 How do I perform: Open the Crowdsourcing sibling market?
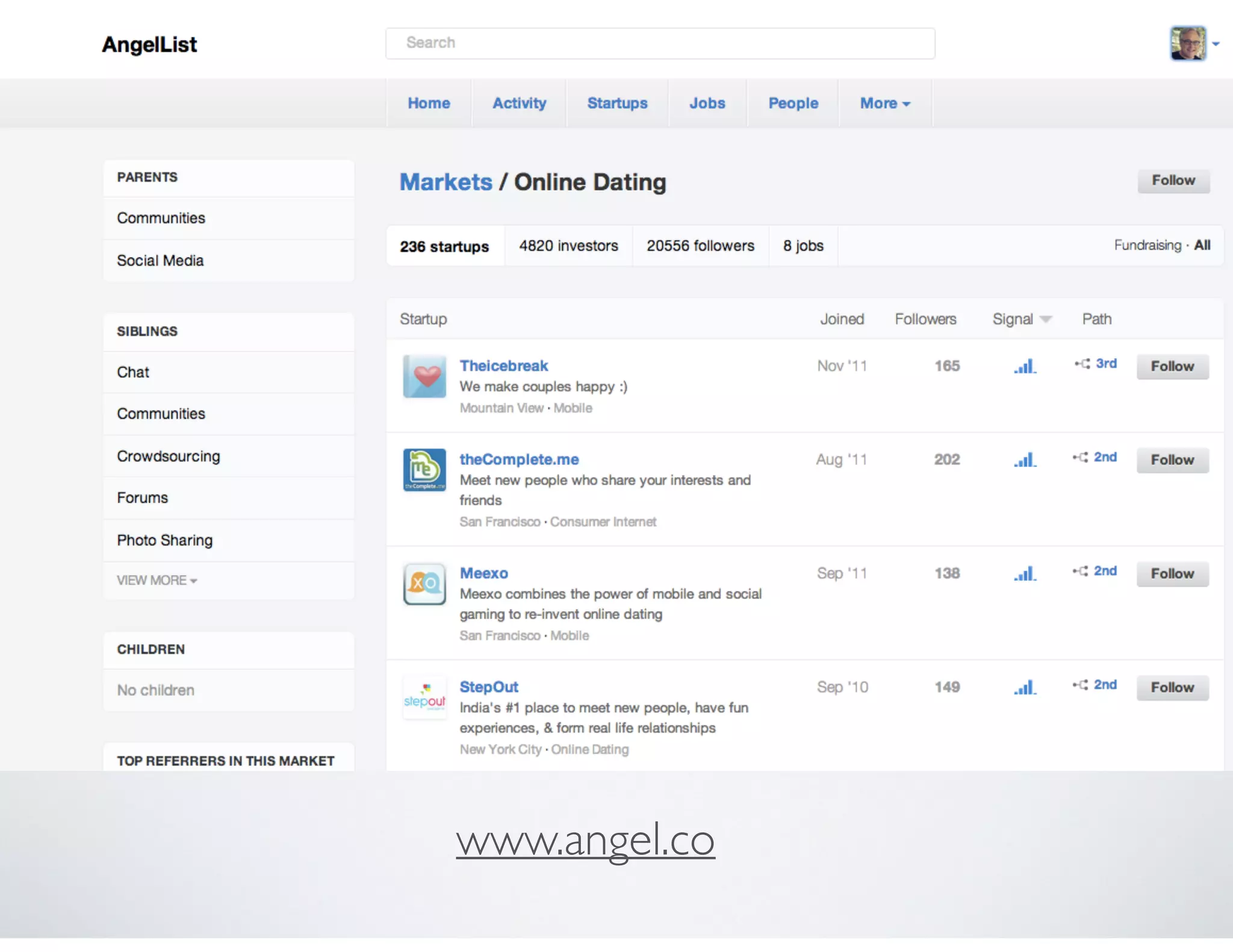click(229, 456)
